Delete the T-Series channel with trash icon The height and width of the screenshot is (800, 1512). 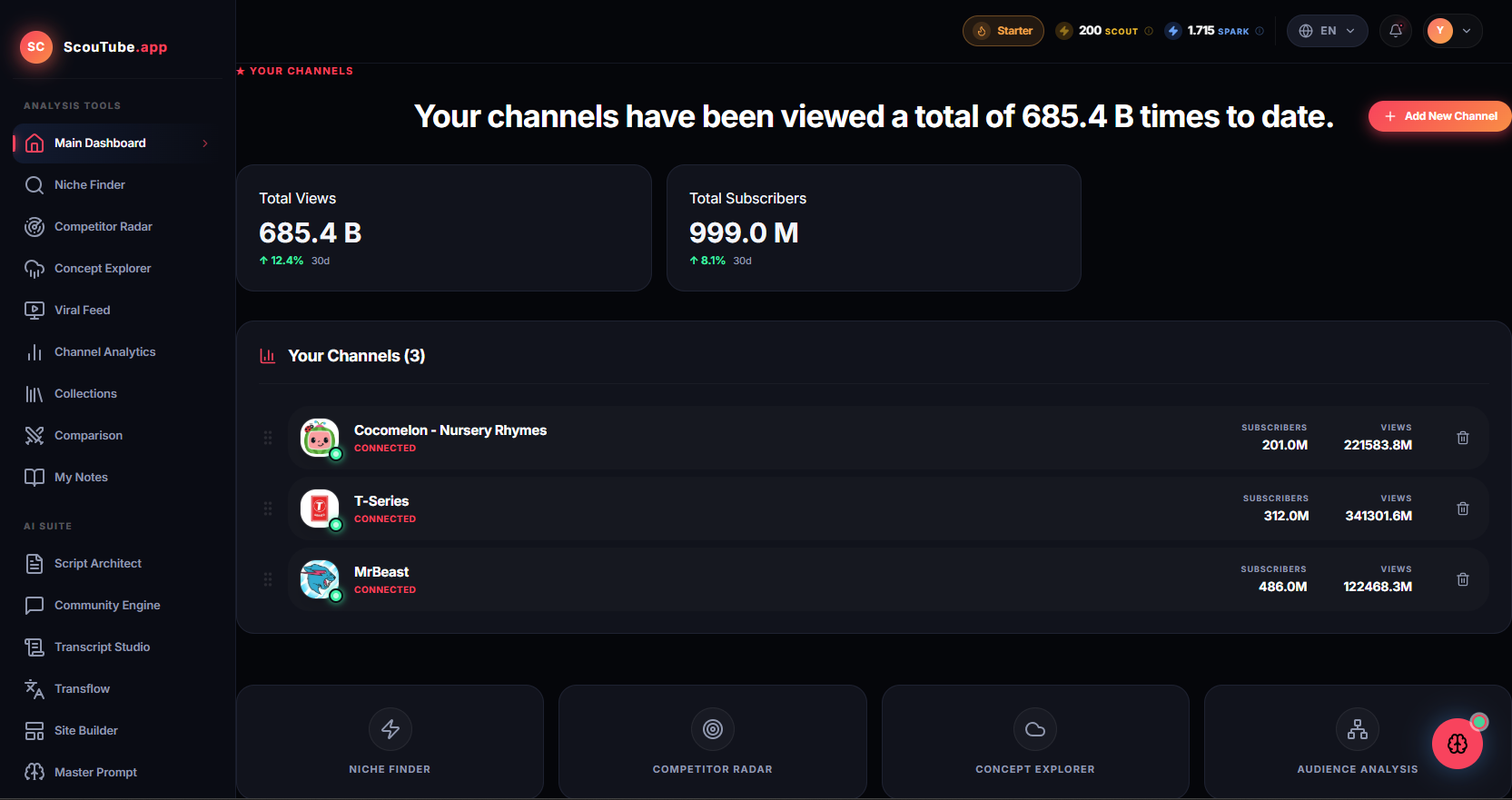point(1463,509)
